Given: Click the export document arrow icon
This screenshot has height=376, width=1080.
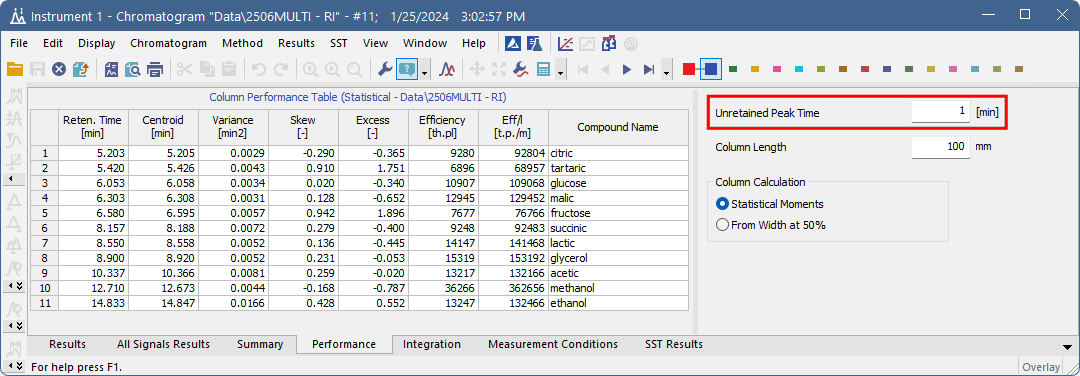Looking at the screenshot, I should (x=81, y=69).
